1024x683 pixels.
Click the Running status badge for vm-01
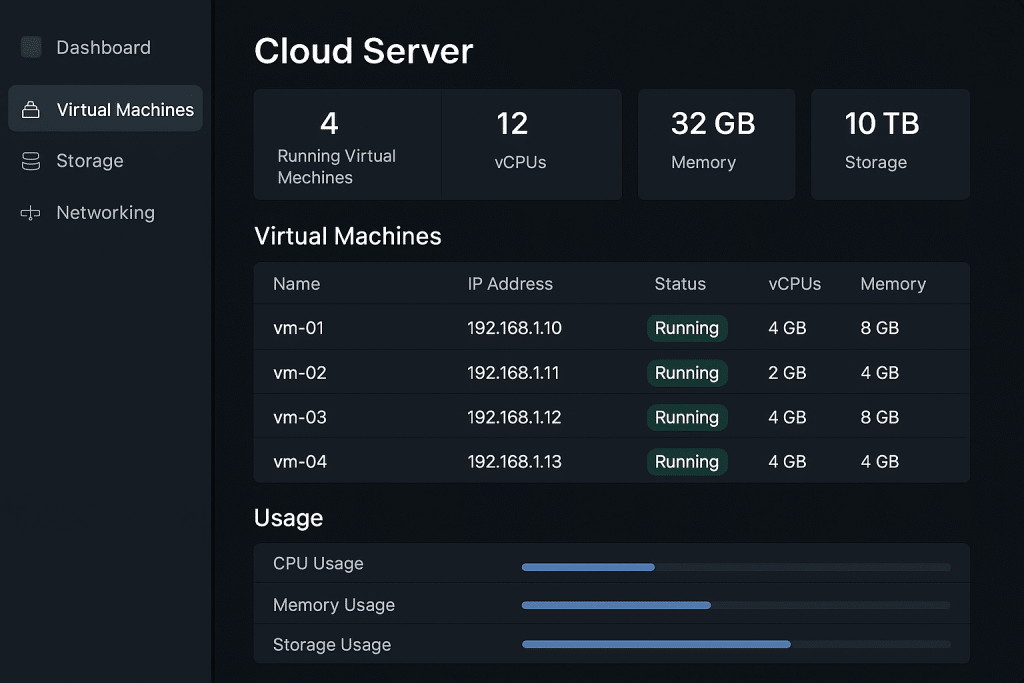pos(686,328)
